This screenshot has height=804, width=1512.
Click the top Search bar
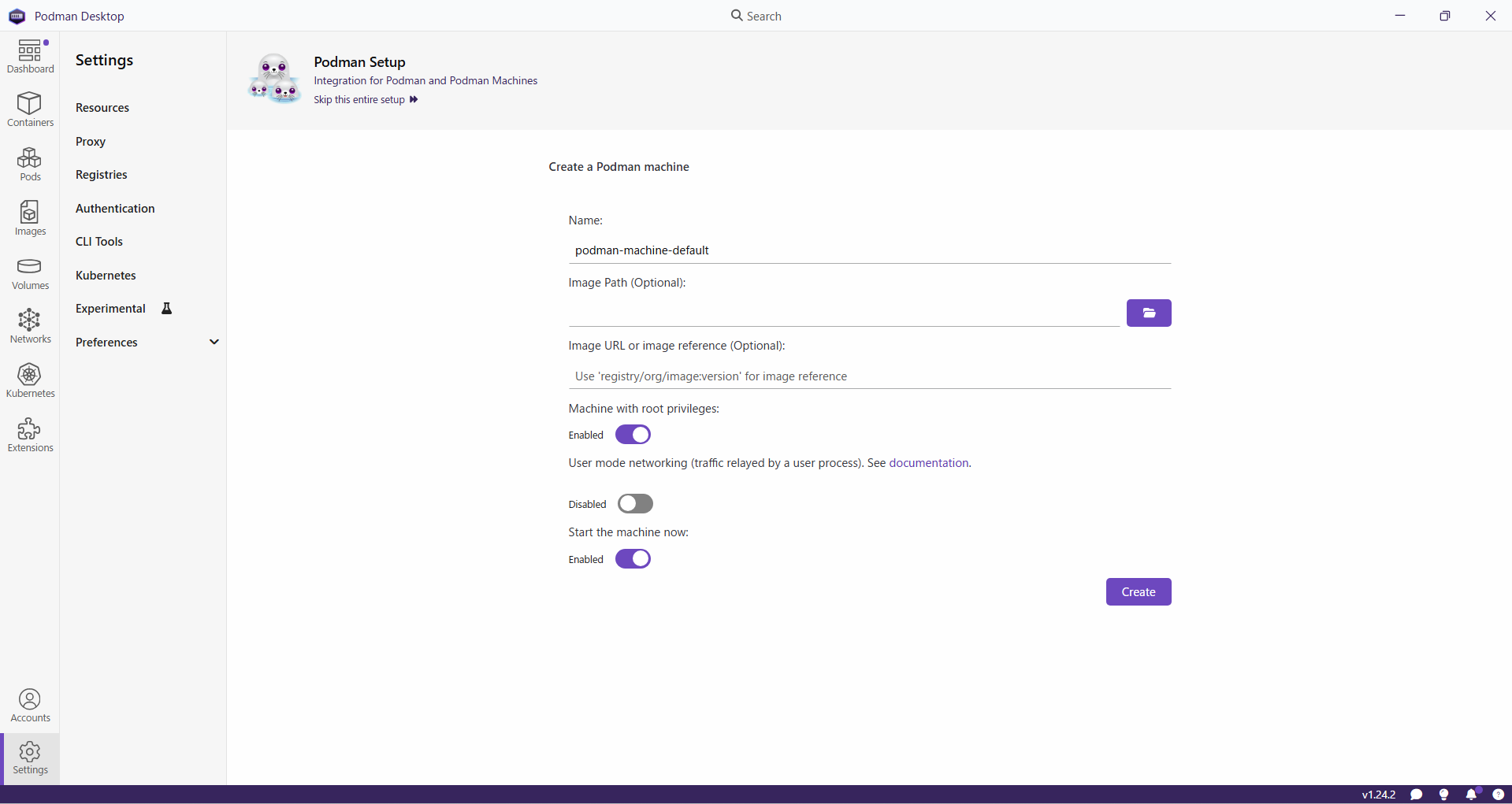pos(756,16)
